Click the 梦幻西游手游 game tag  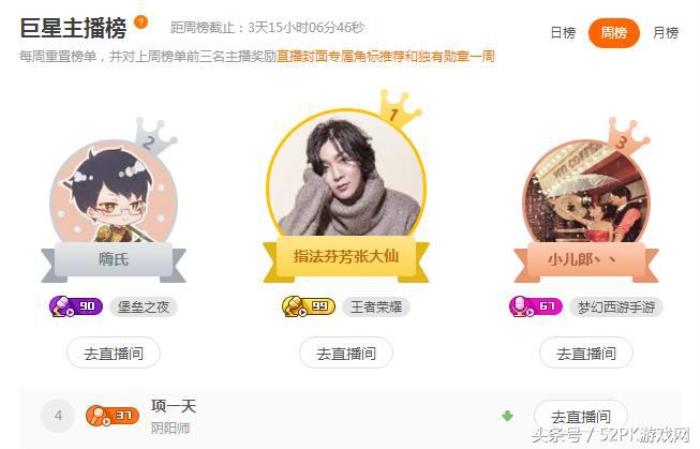pos(616,307)
